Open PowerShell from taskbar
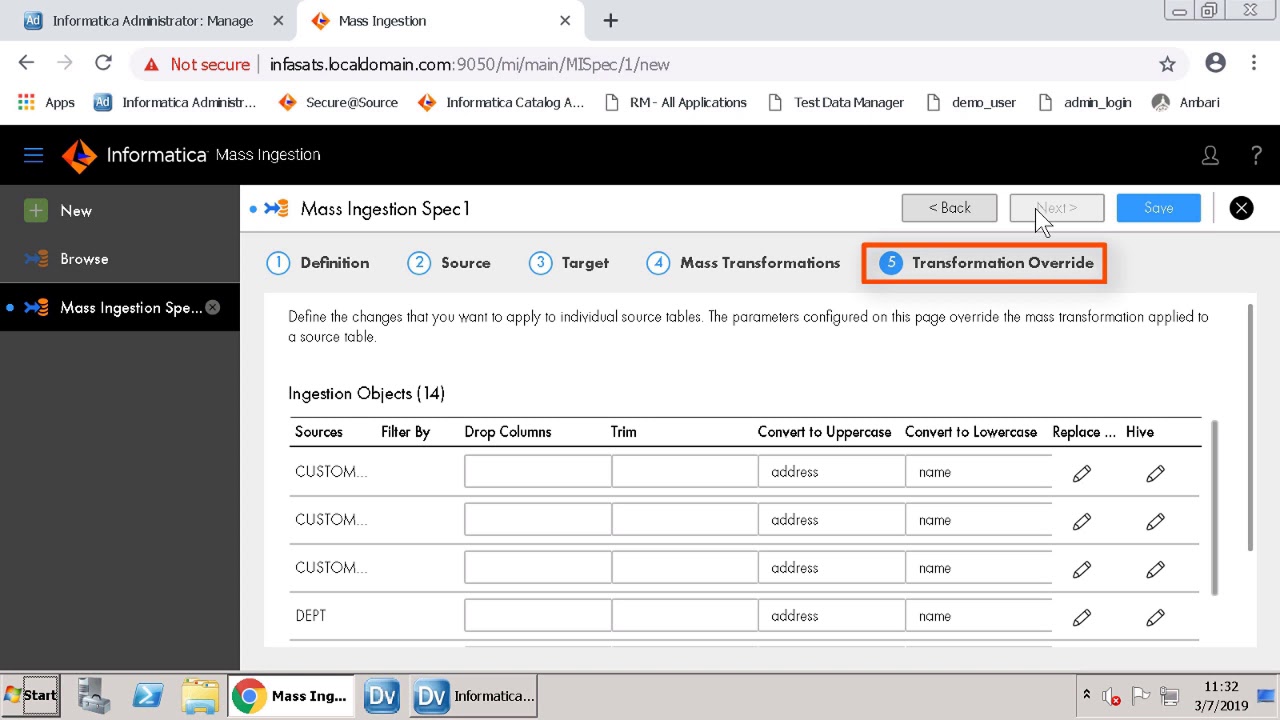 point(148,696)
